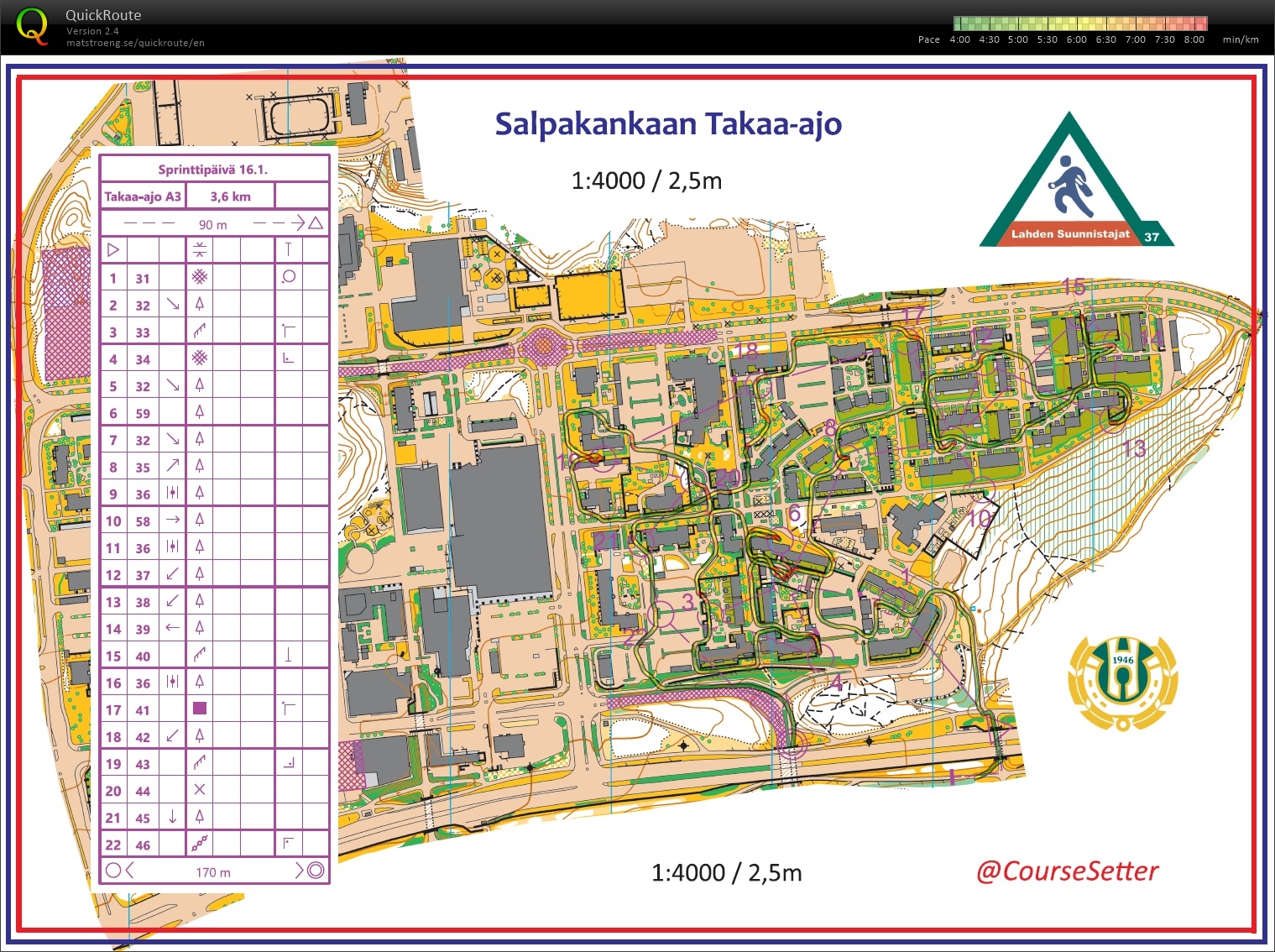Viewport: 1275px width, 952px height.
Task: Click the Version 2.4 text
Action: click(92, 31)
